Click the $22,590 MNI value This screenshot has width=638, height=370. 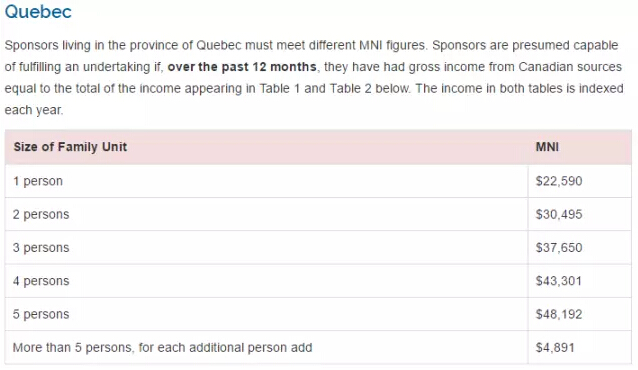[559, 181]
